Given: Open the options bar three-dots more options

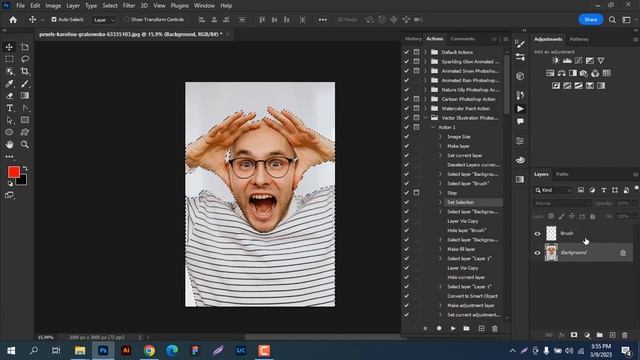Looking at the screenshot, I should (322, 20).
